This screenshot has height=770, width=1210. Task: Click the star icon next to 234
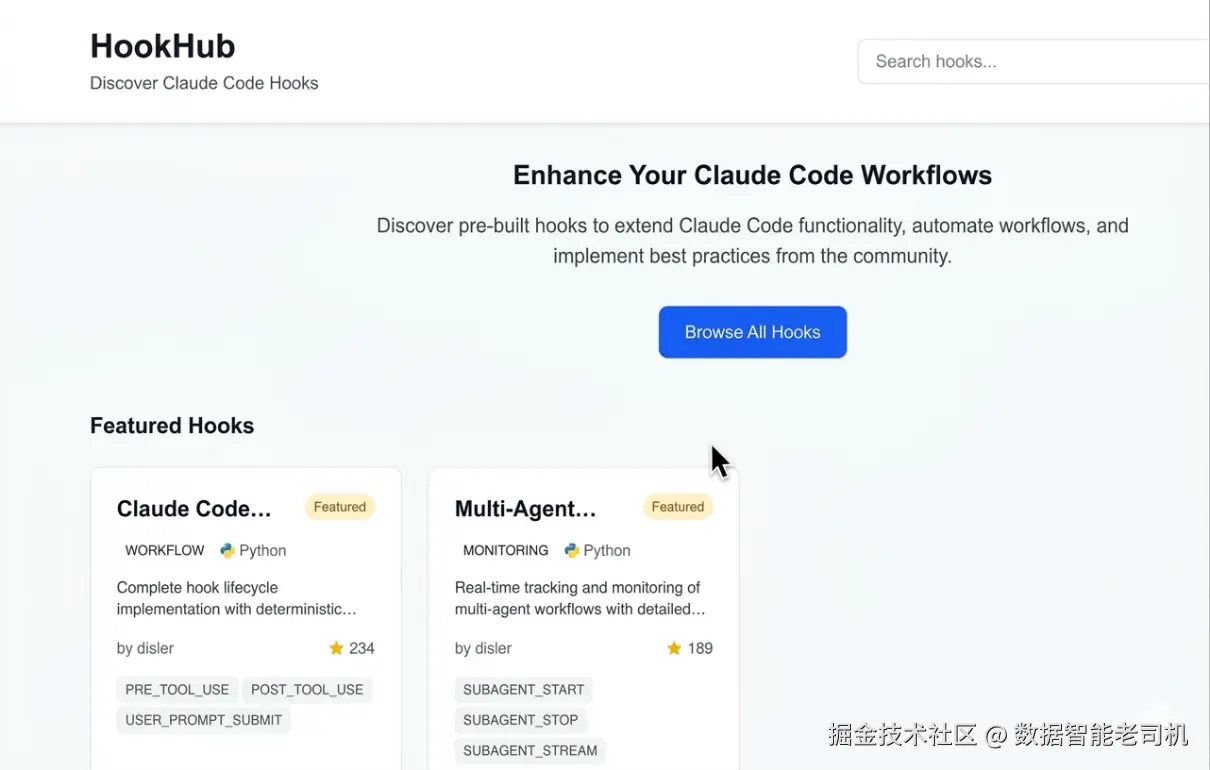click(x=336, y=648)
